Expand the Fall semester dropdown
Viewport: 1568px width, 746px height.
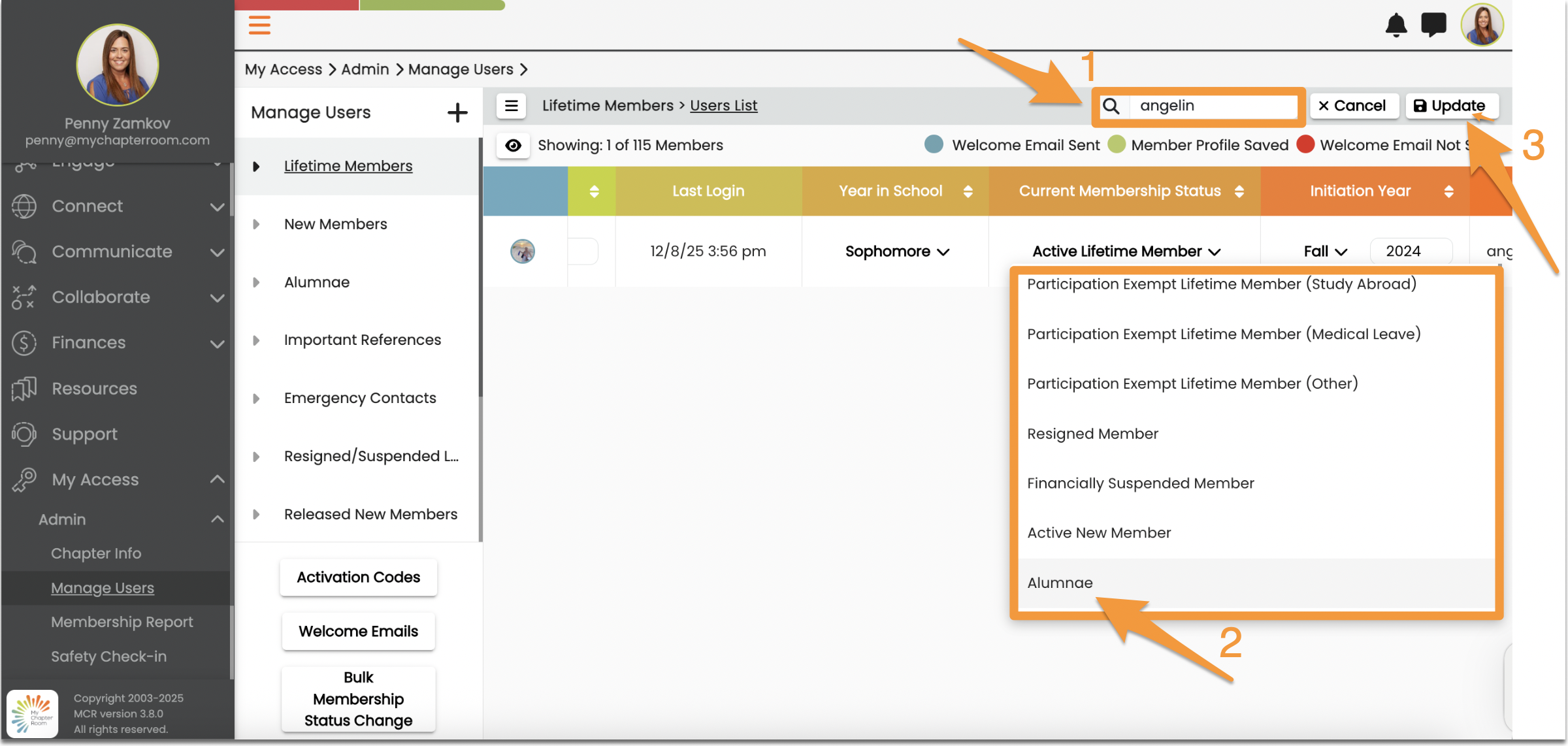click(x=1325, y=251)
